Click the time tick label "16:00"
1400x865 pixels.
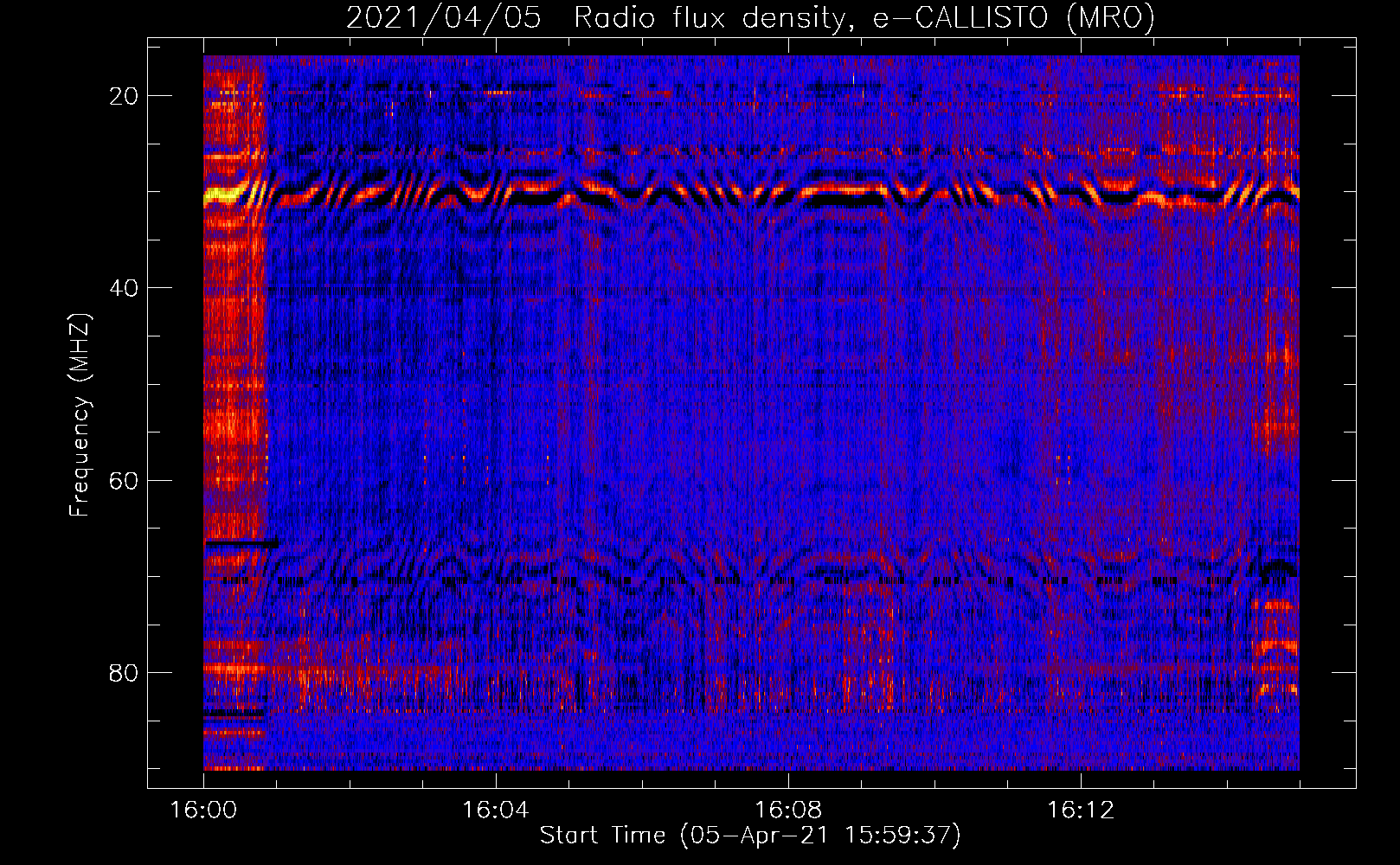[203, 811]
